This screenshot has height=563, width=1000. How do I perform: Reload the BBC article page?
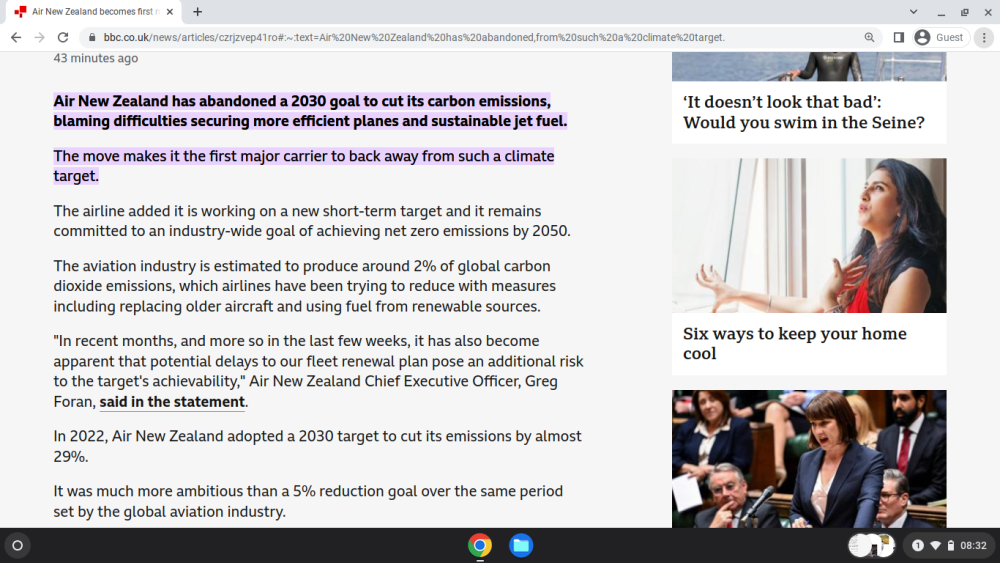[x=62, y=38]
